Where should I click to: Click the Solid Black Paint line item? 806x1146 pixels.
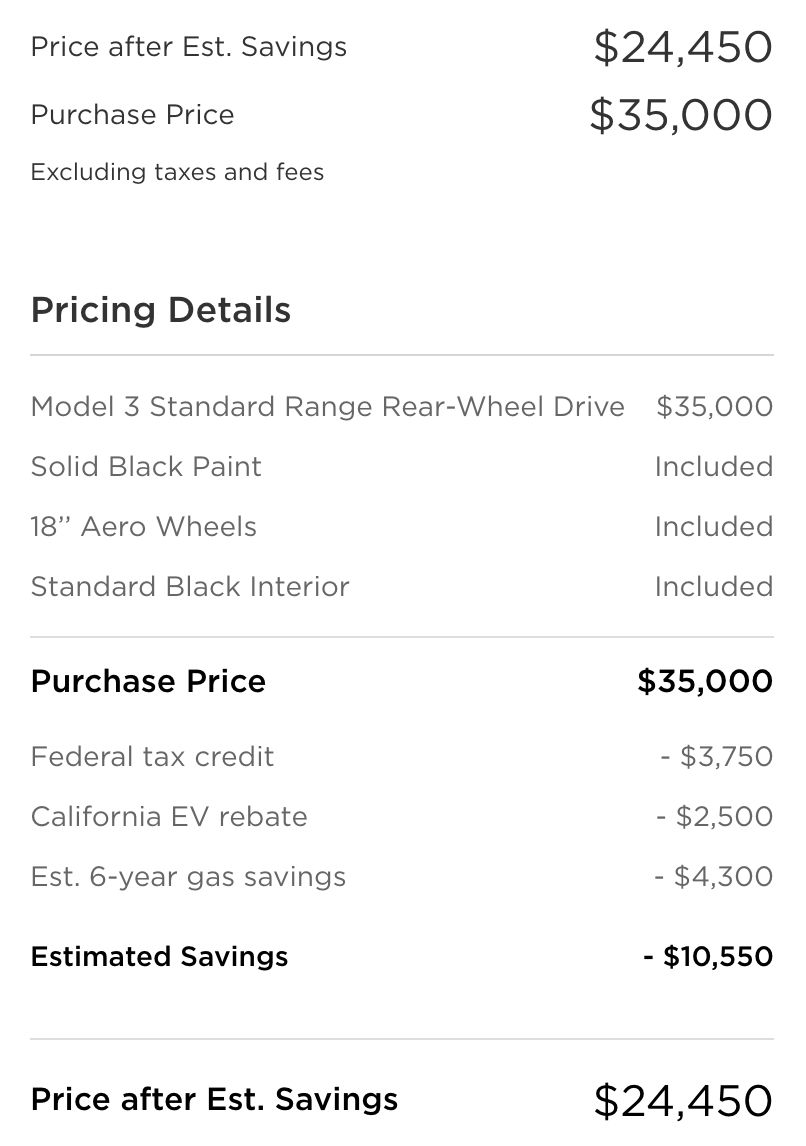point(402,466)
